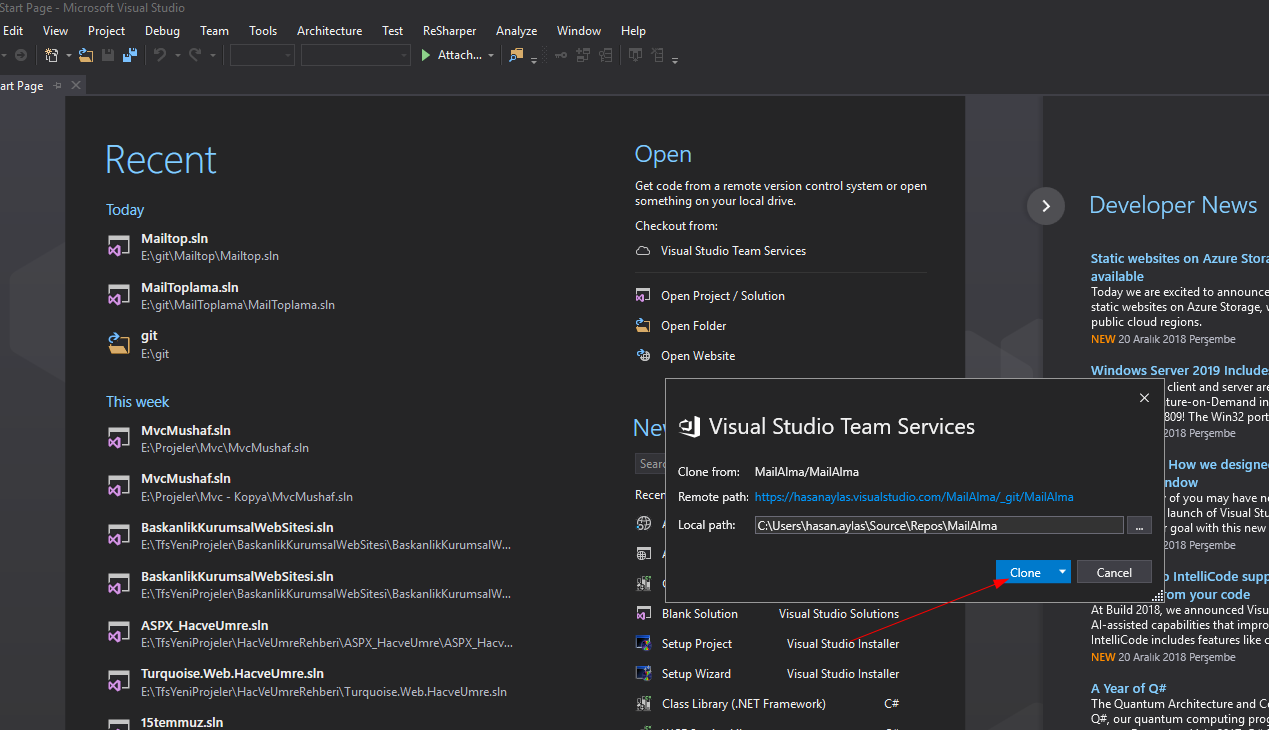Open the ReSharper menu
The image size is (1269, 730).
[450, 31]
